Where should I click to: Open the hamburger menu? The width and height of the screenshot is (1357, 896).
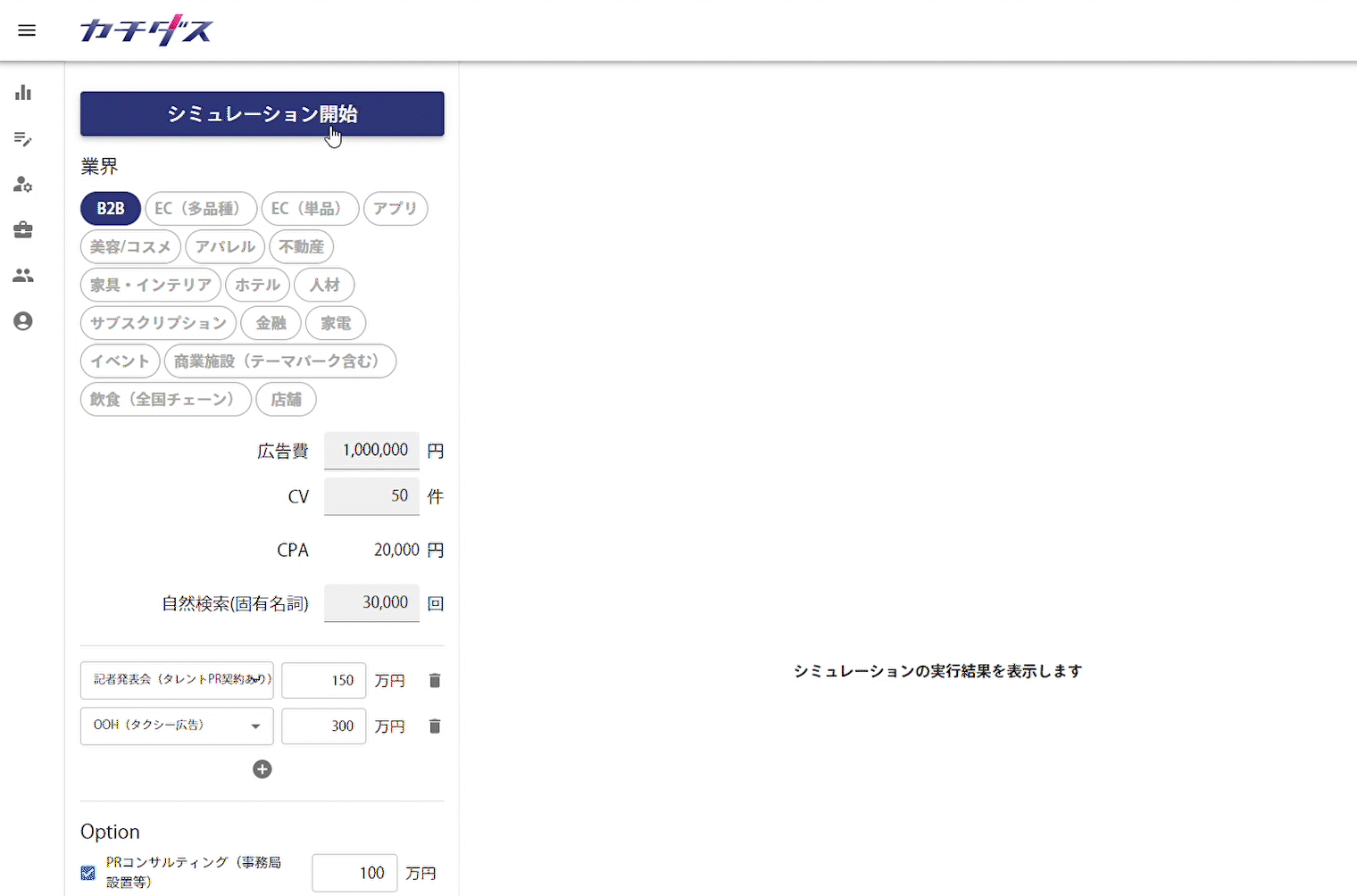[27, 30]
